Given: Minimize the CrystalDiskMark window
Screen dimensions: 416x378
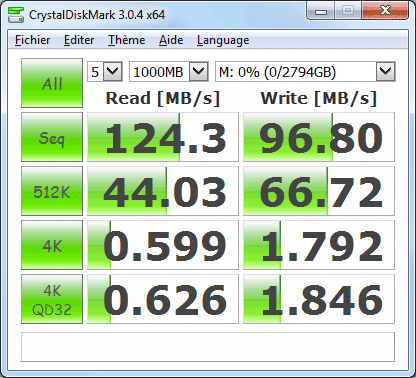Looking at the screenshot, I should [x=321, y=11].
